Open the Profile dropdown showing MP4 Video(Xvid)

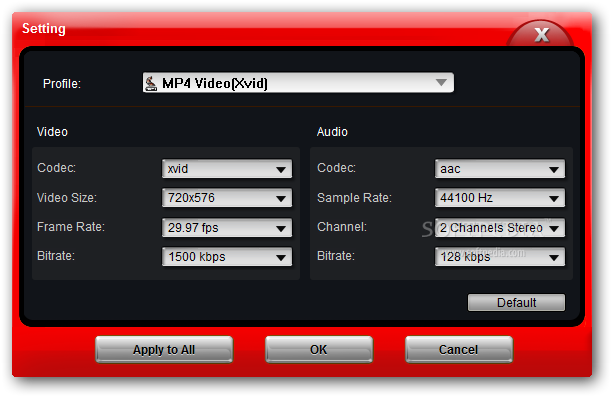298,83
